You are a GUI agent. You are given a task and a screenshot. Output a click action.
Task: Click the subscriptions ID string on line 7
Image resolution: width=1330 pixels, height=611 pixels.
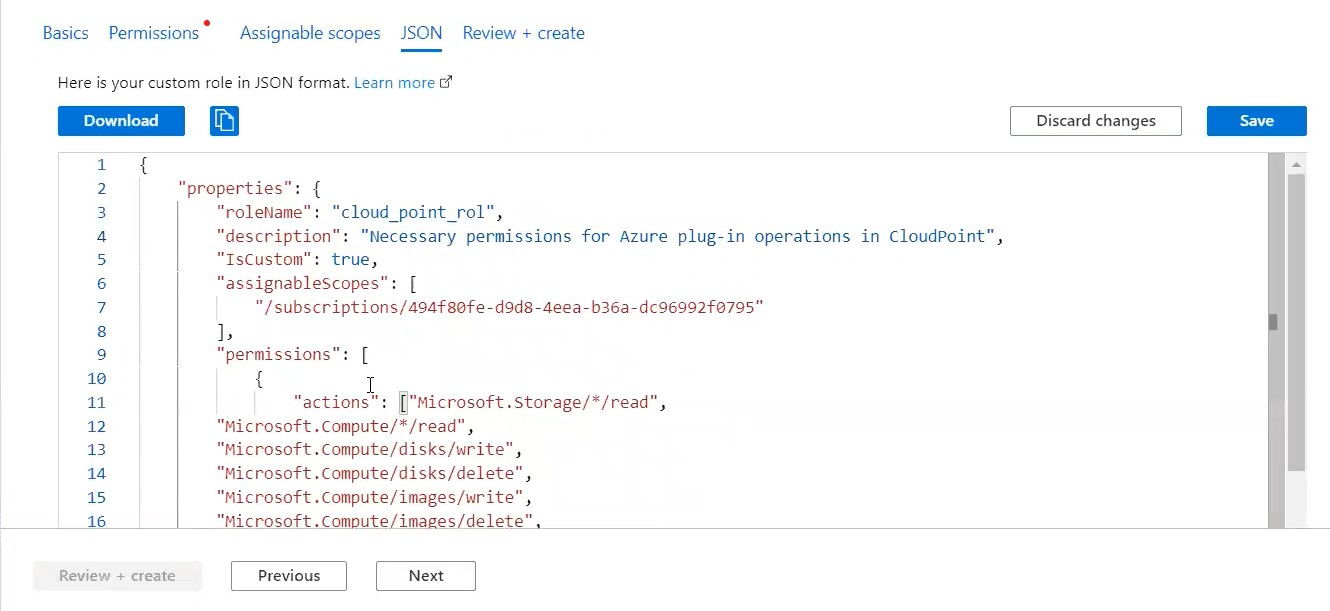coord(509,308)
